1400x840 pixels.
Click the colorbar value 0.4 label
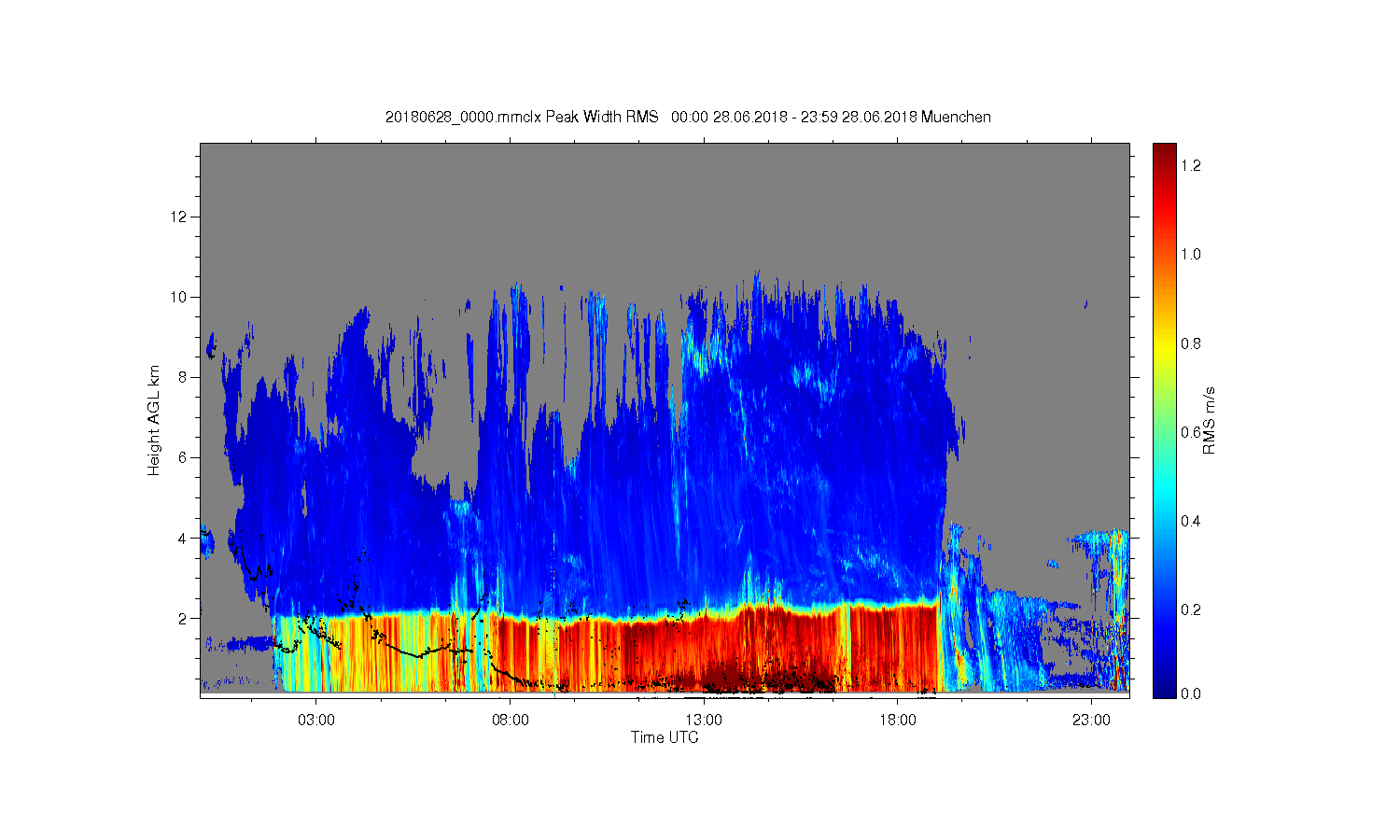(x=1191, y=521)
